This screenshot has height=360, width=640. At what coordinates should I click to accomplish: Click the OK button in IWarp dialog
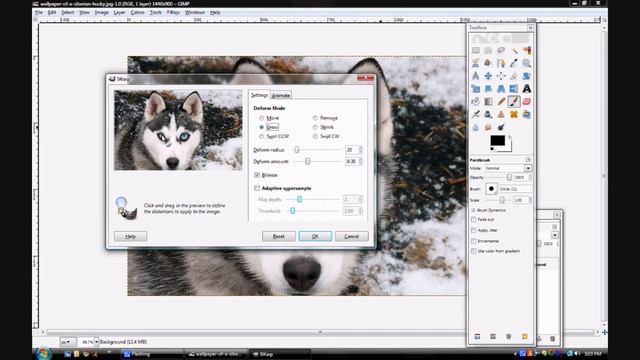click(315, 236)
